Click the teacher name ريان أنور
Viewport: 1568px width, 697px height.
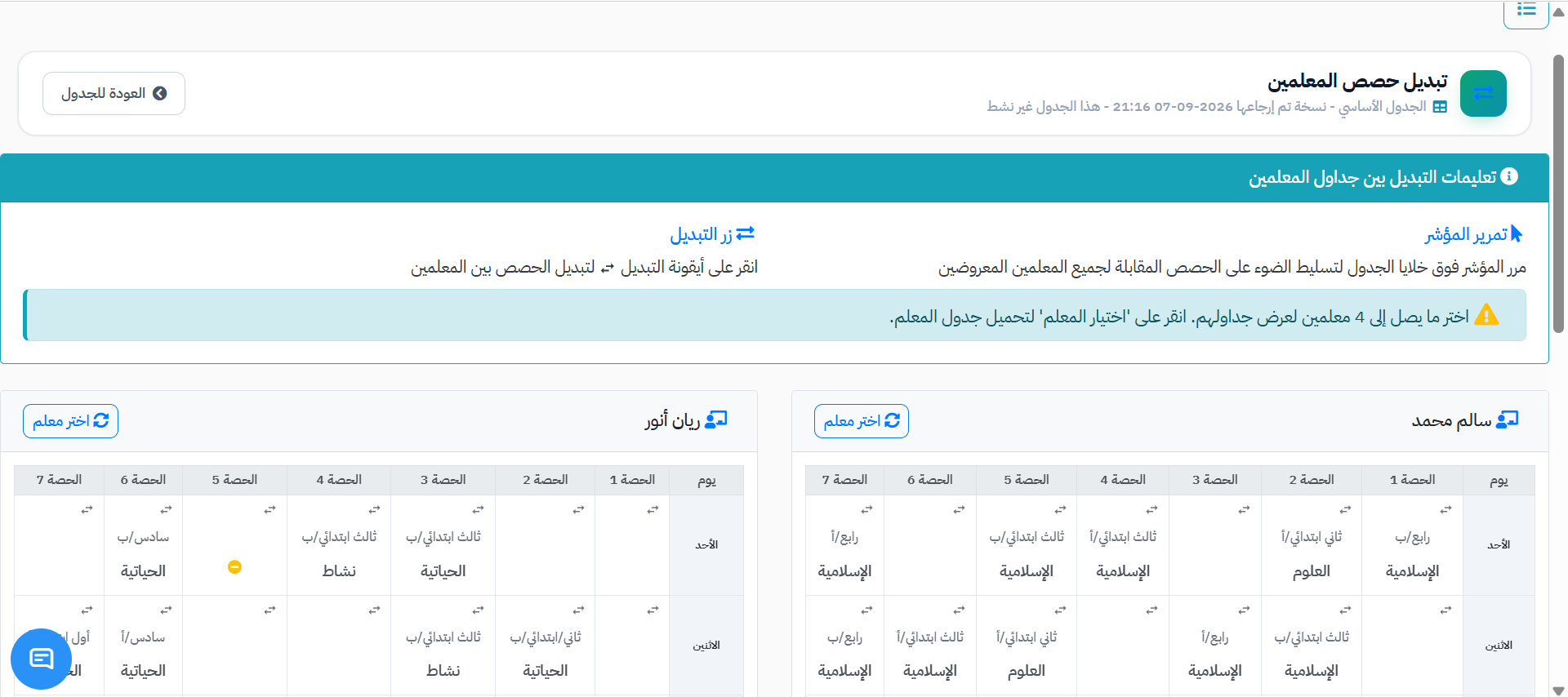click(x=673, y=421)
